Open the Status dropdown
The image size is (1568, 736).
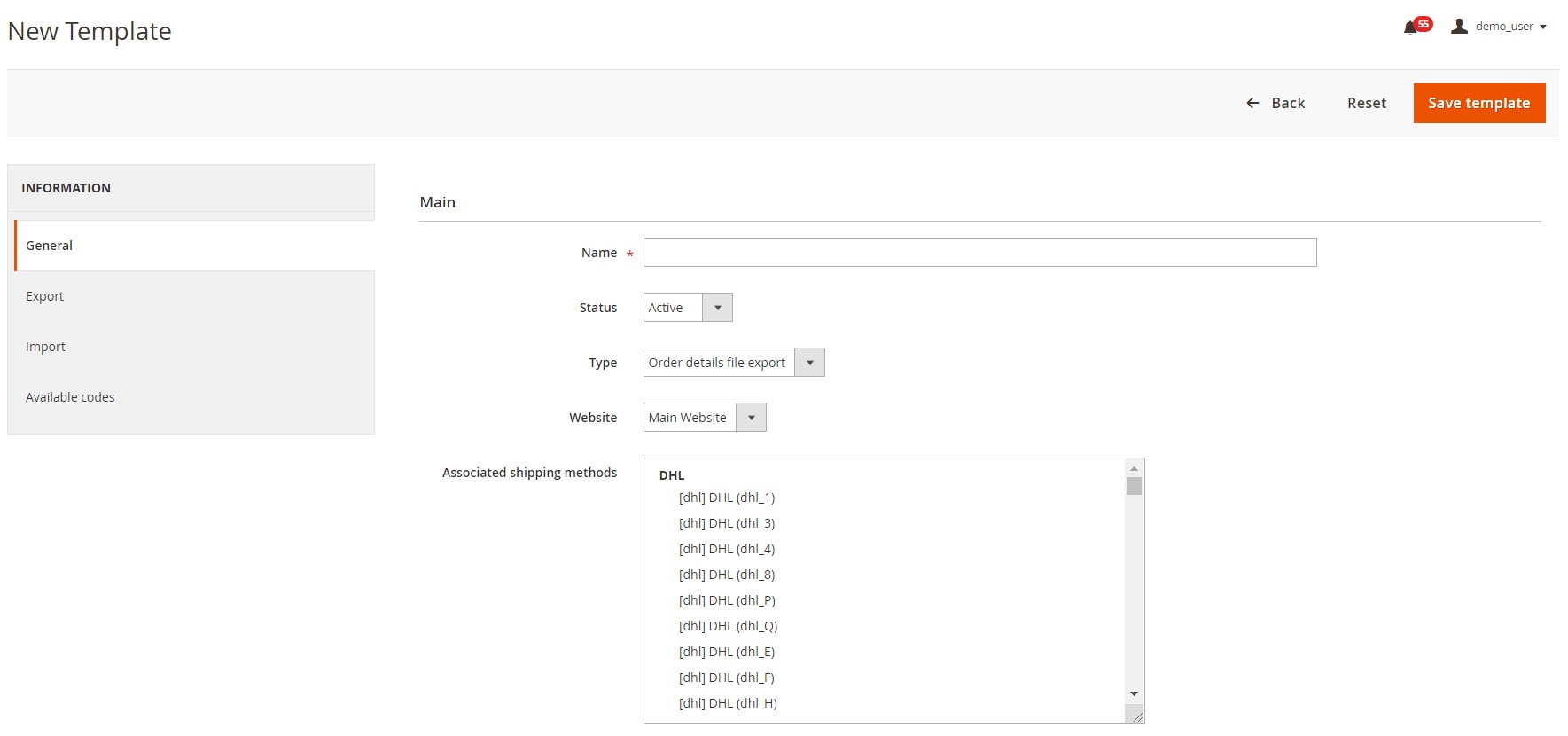688,308
